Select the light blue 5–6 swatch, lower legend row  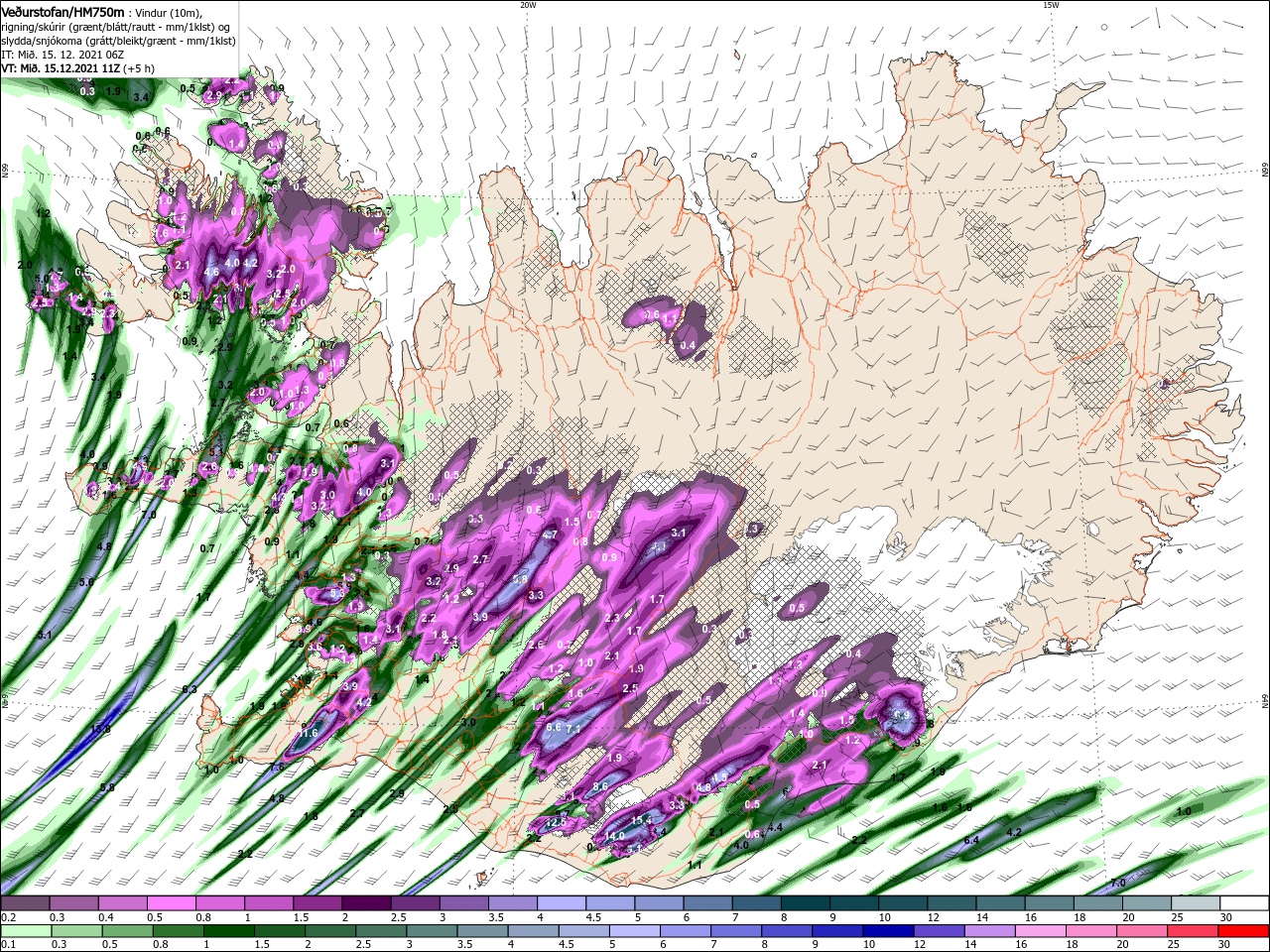(635, 932)
